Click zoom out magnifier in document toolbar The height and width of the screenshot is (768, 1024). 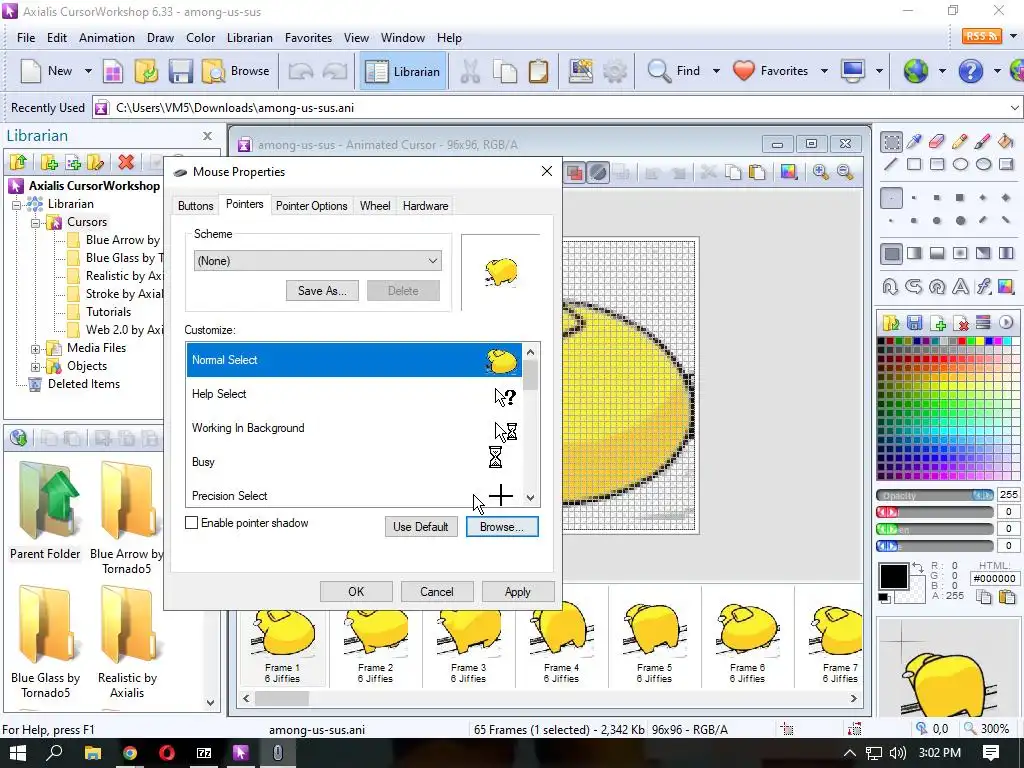[x=845, y=172]
